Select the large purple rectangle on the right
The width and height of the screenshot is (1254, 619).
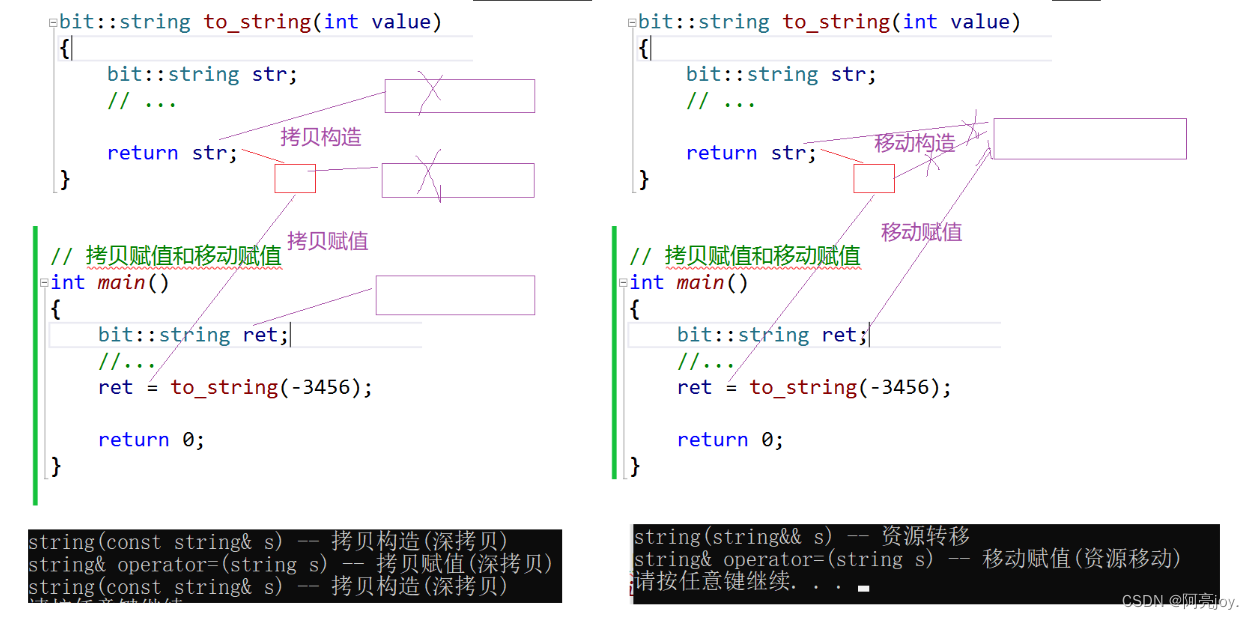tap(1088, 138)
